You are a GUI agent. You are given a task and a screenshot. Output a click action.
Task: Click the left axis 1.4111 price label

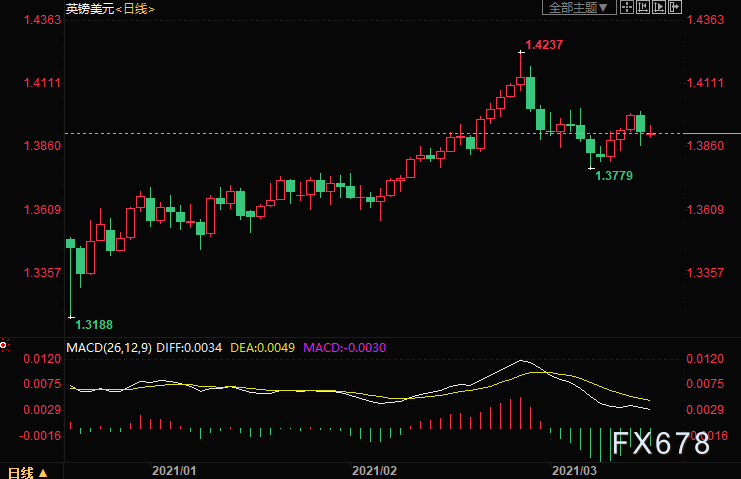click(43, 83)
